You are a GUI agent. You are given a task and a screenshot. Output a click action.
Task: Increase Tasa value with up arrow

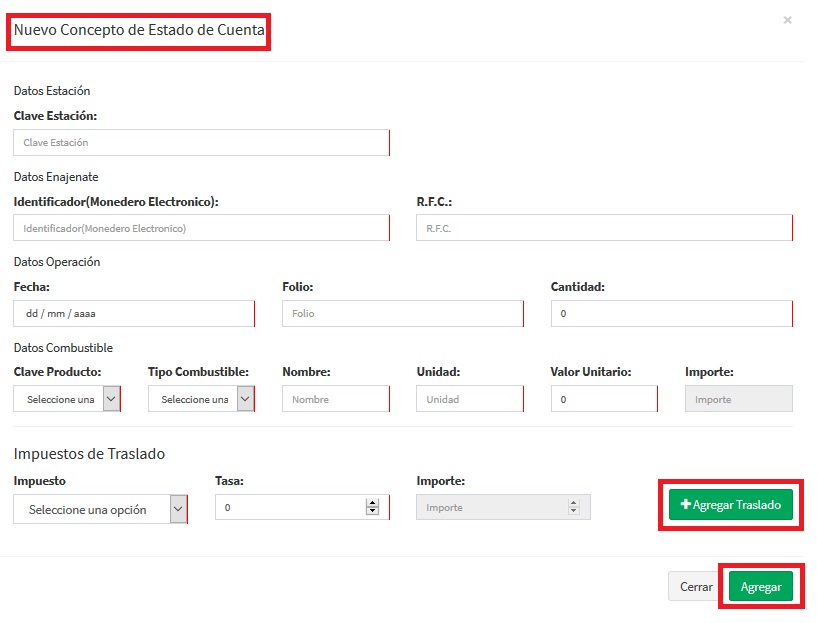pos(372,503)
